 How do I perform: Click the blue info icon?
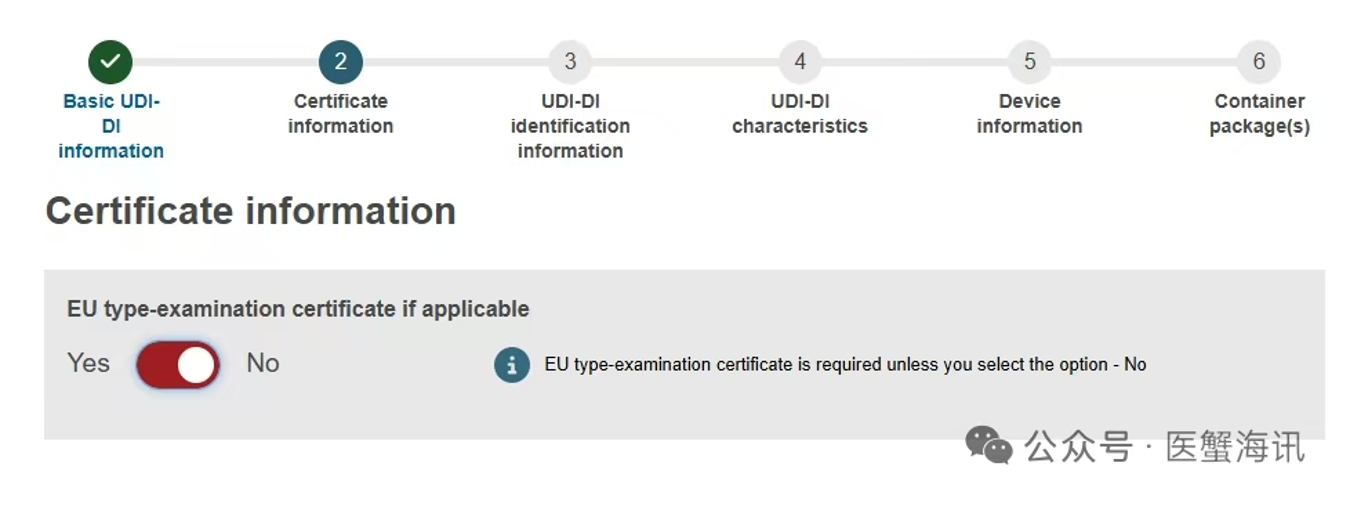tap(512, 365)
